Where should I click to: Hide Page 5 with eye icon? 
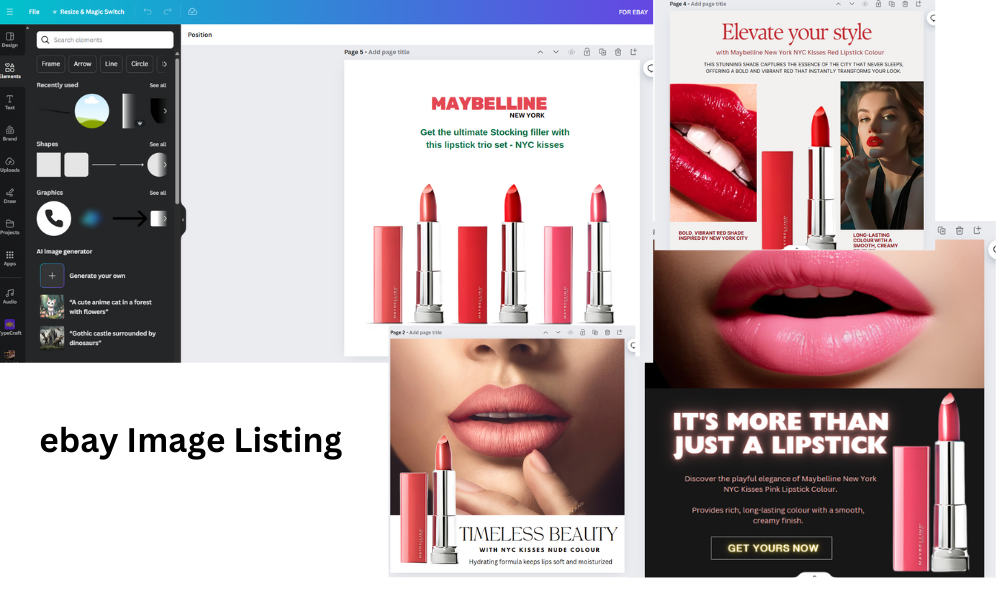571,52
